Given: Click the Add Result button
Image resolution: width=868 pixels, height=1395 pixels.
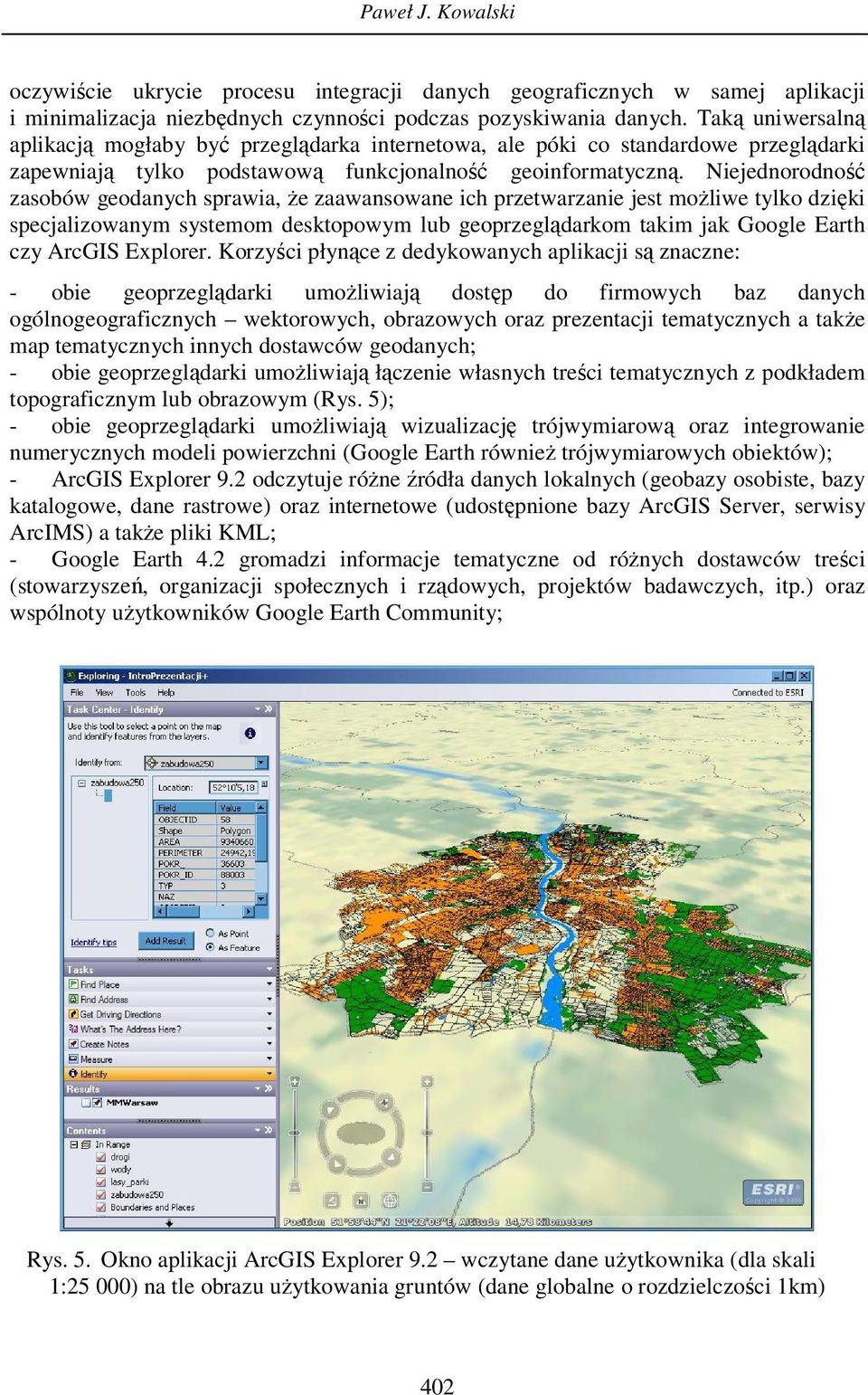Looking at the screenshot, I should click(165, 941).
